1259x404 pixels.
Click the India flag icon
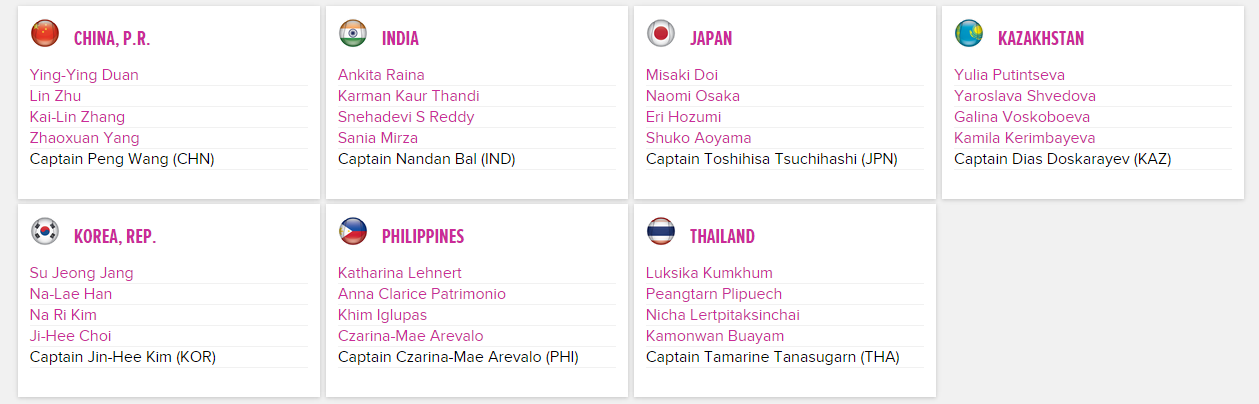tap(353, 34)
